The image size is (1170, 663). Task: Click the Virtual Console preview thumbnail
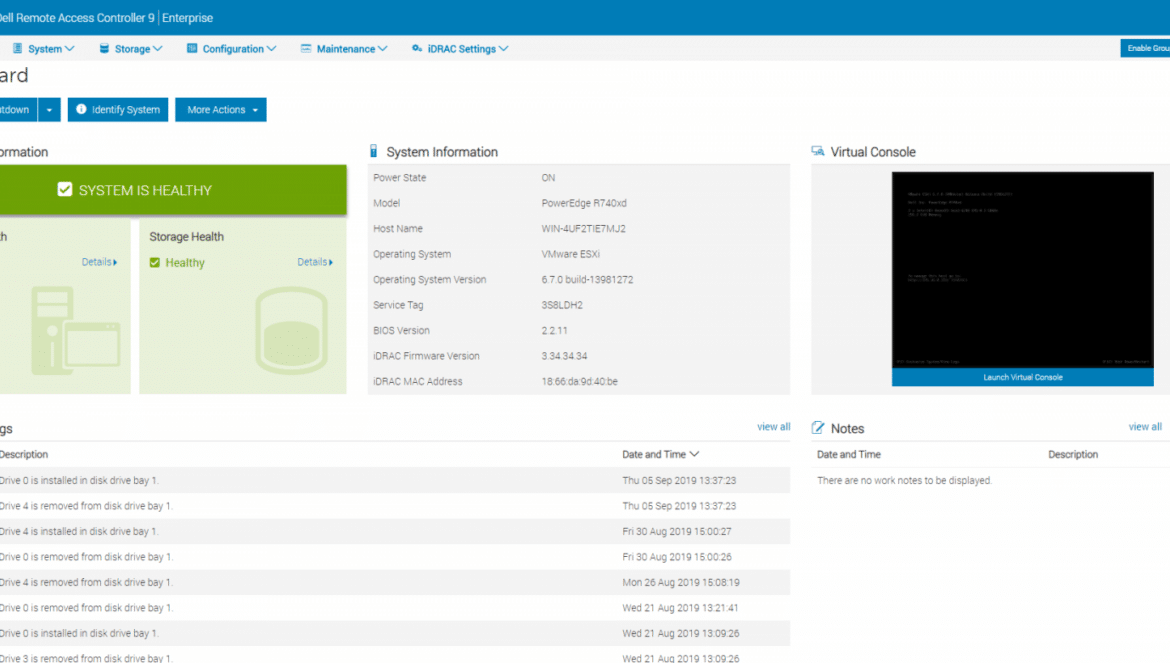(1022, 270)
